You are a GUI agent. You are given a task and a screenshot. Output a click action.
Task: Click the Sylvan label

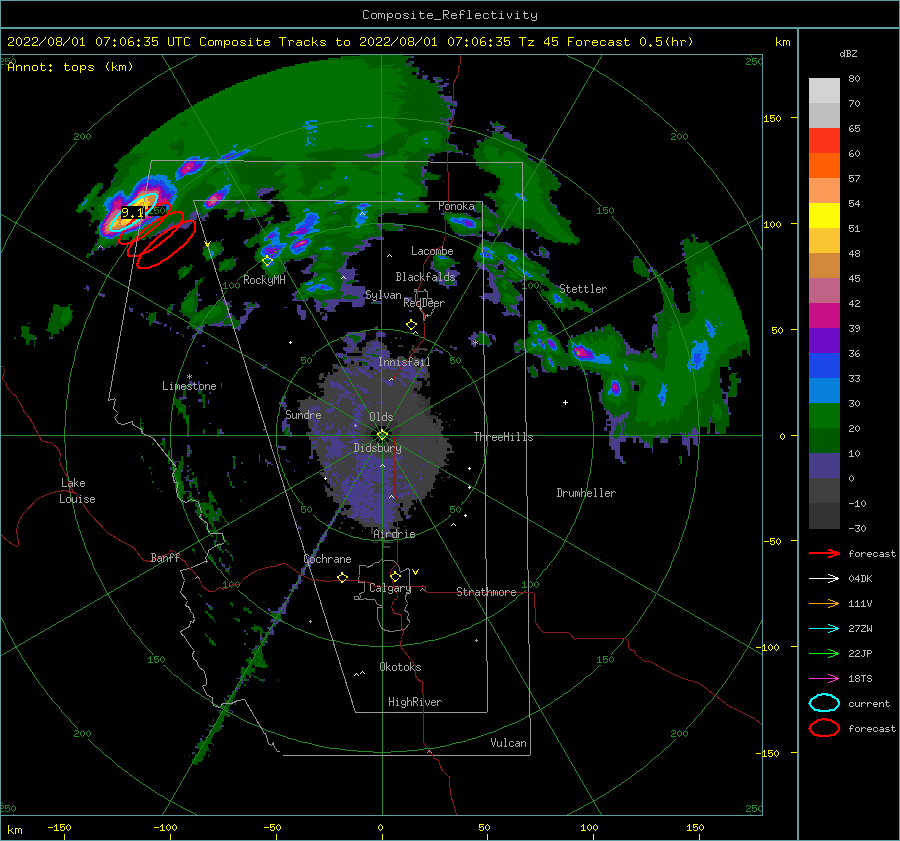[x=383, y=296]
